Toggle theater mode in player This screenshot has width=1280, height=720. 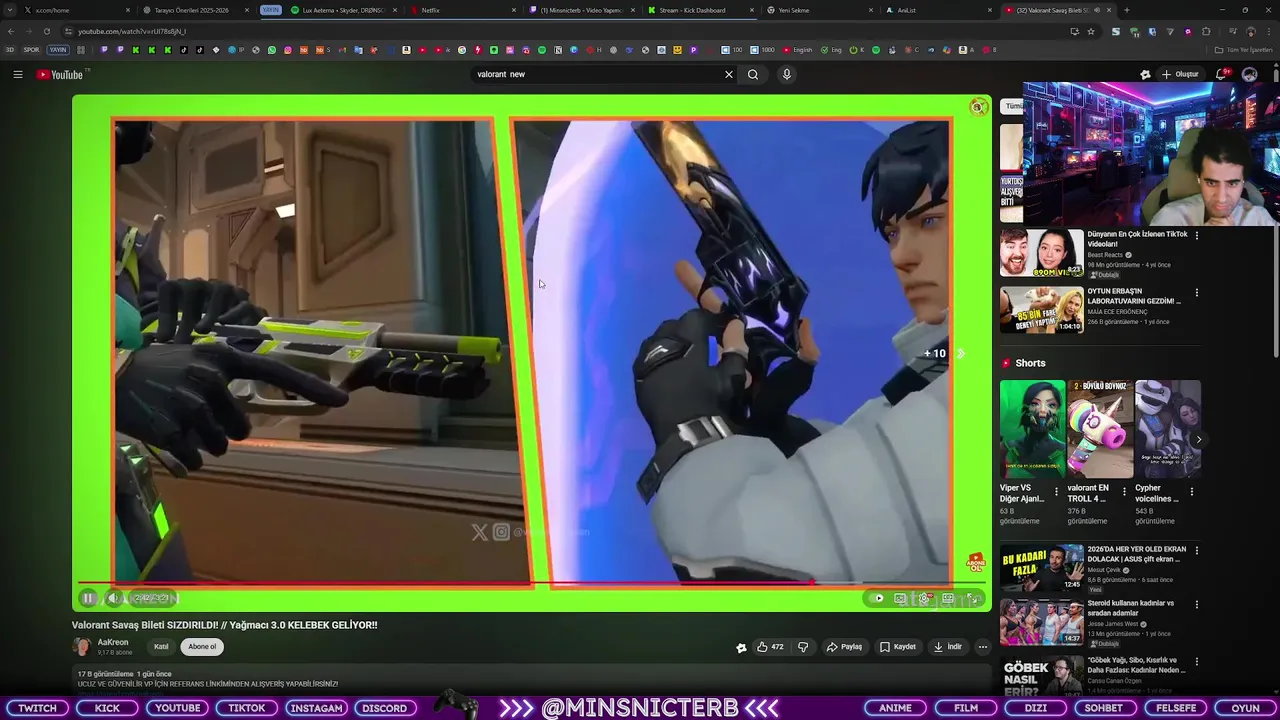[x=948, y=598]
